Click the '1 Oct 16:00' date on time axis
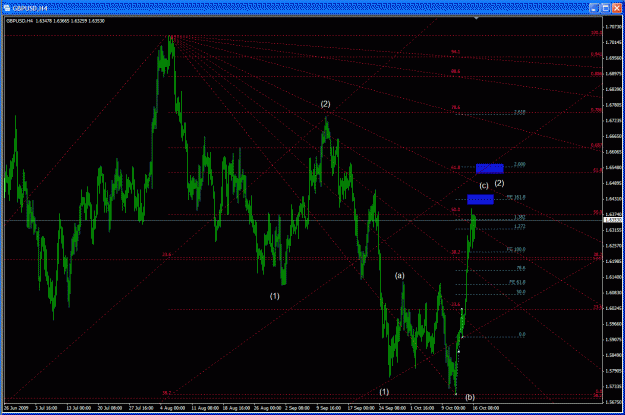625x415 pixels. [x=422, y=408]
